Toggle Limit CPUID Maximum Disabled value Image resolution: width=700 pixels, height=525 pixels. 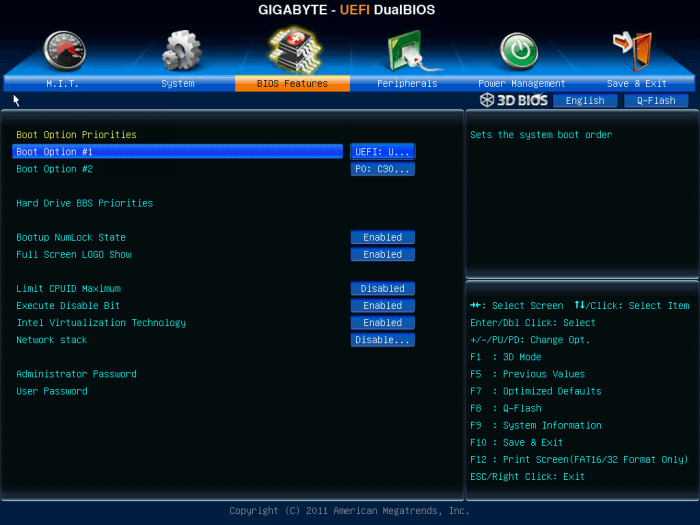tap(382, 288)
